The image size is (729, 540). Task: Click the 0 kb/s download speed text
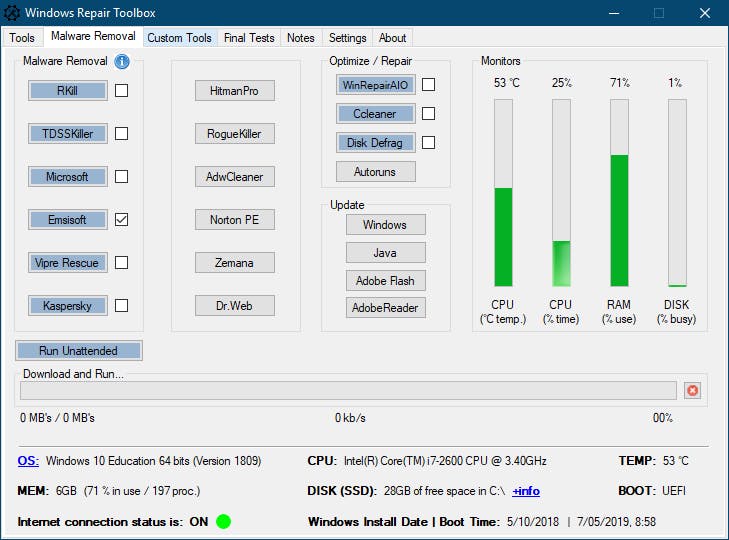(x=350, y=418)
